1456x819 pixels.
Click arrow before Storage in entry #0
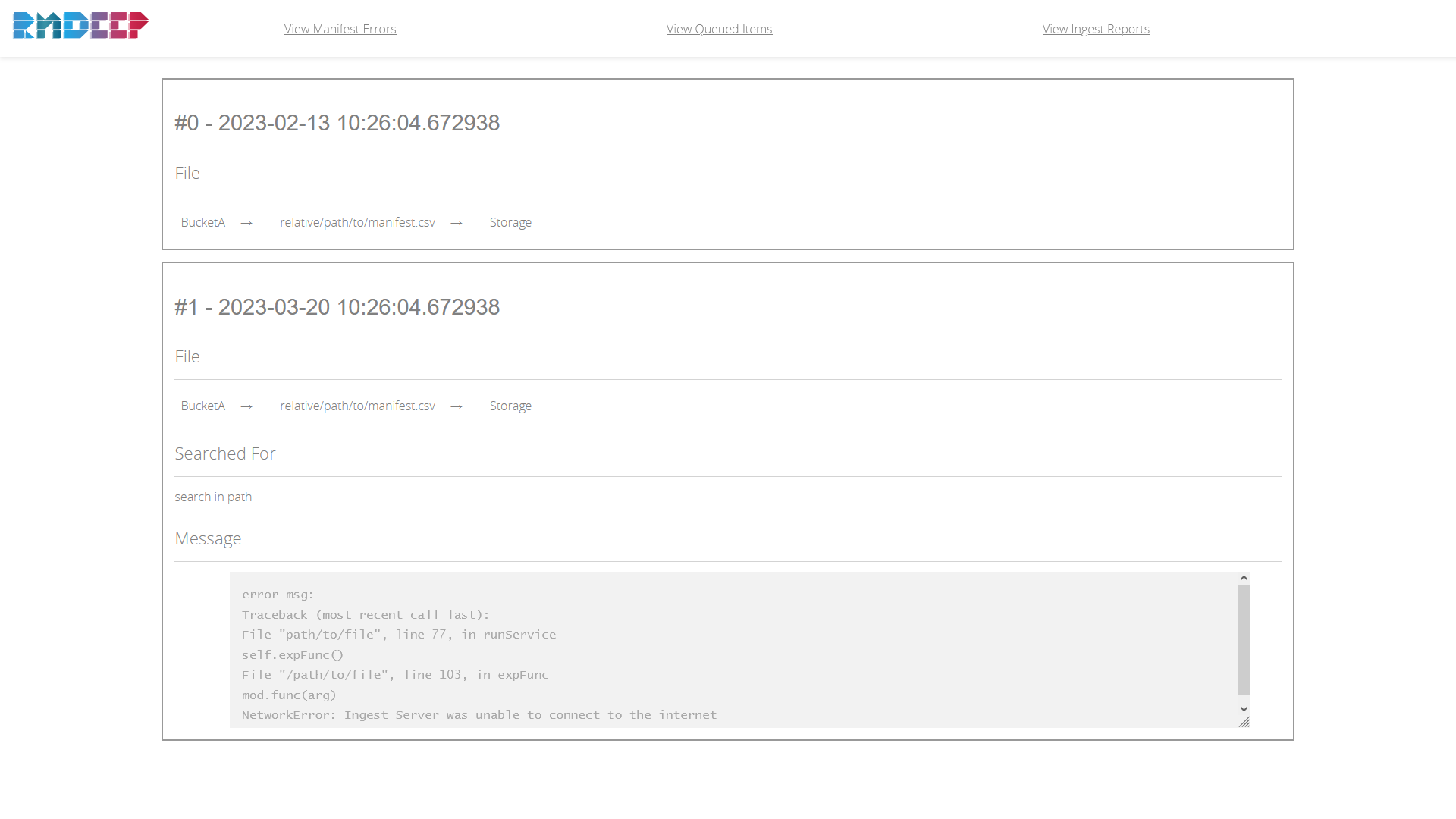[457, 223]
